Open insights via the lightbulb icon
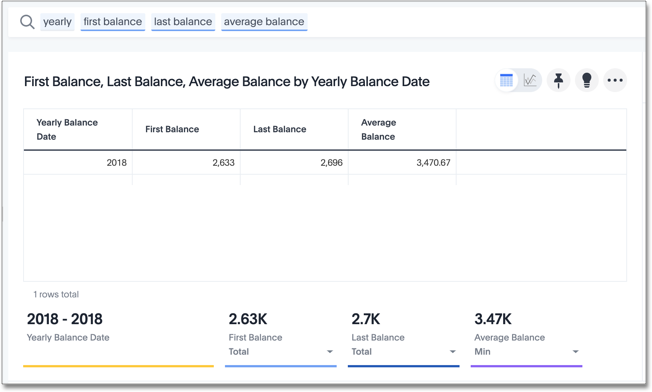652x392 pixels. click(x=587, y=80)
